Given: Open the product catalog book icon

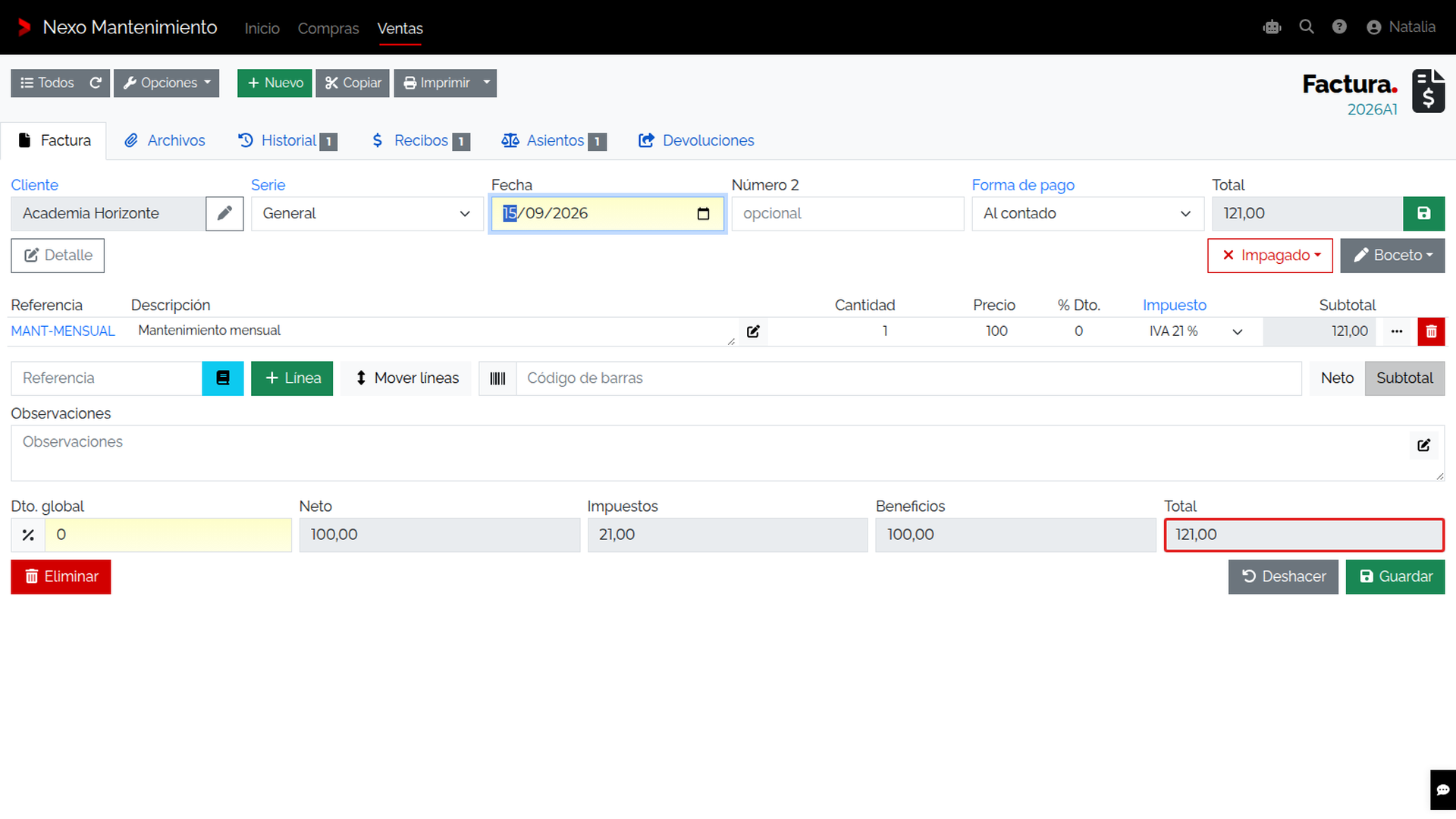Looking at the screenshot, I should (x=223, y=378).
